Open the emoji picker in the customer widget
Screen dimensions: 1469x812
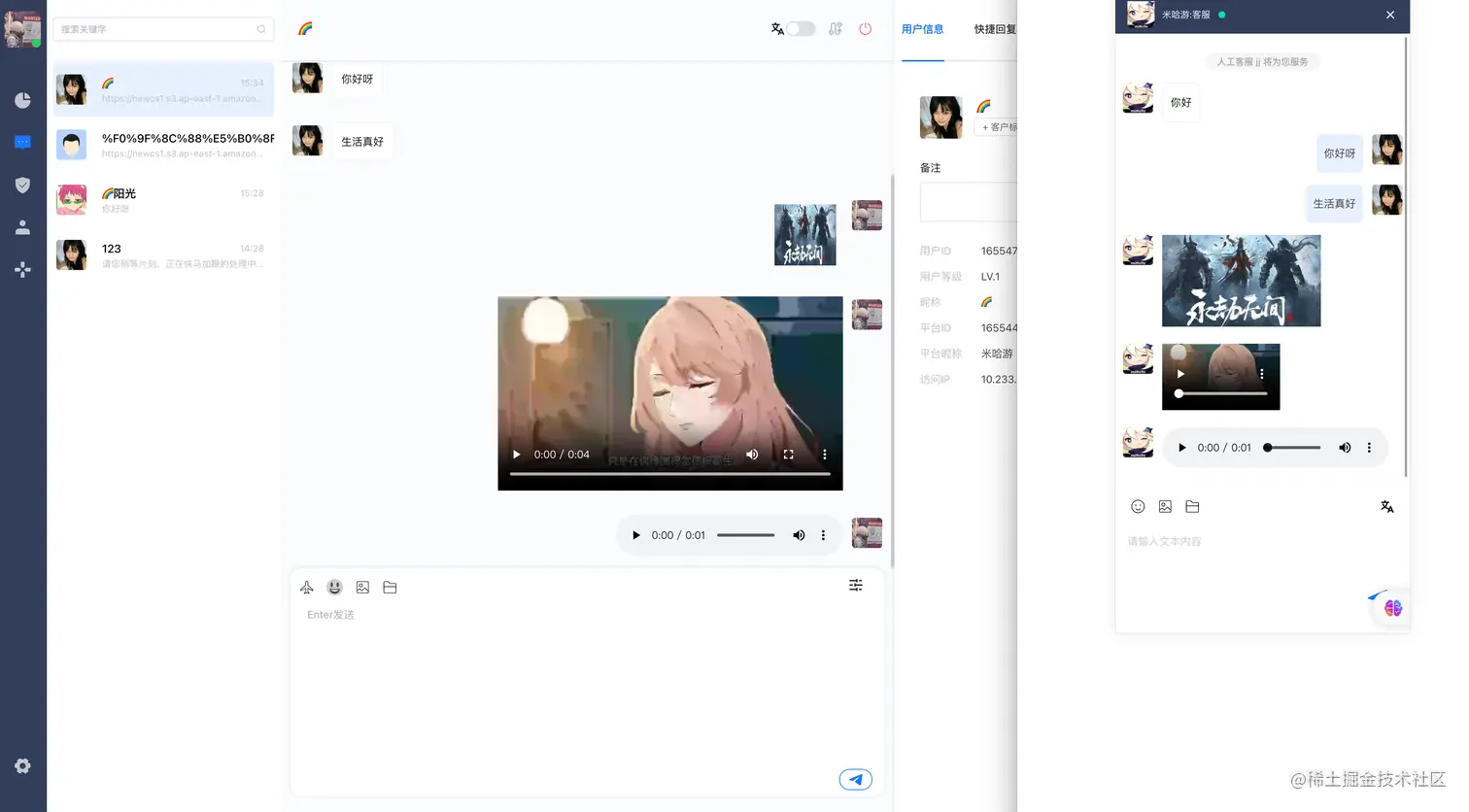coord(1138,506)
